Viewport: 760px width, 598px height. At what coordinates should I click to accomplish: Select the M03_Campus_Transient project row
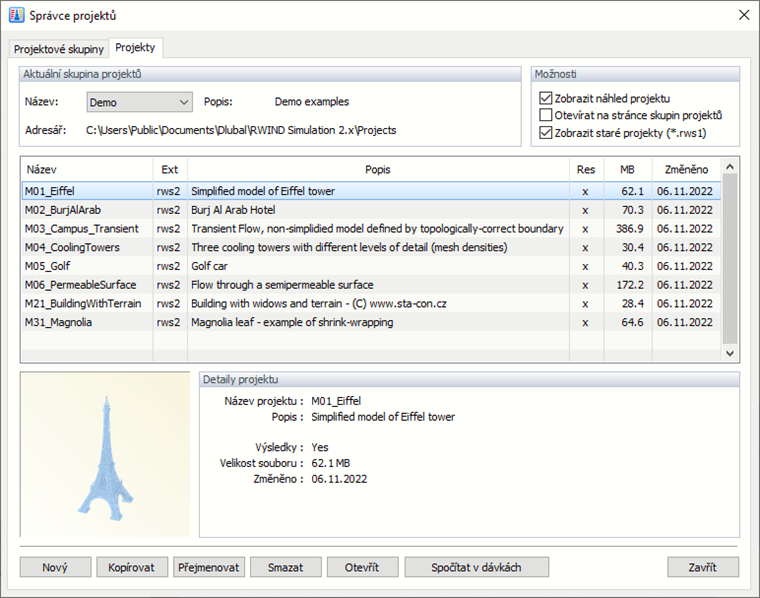click(x=371, y=229)
